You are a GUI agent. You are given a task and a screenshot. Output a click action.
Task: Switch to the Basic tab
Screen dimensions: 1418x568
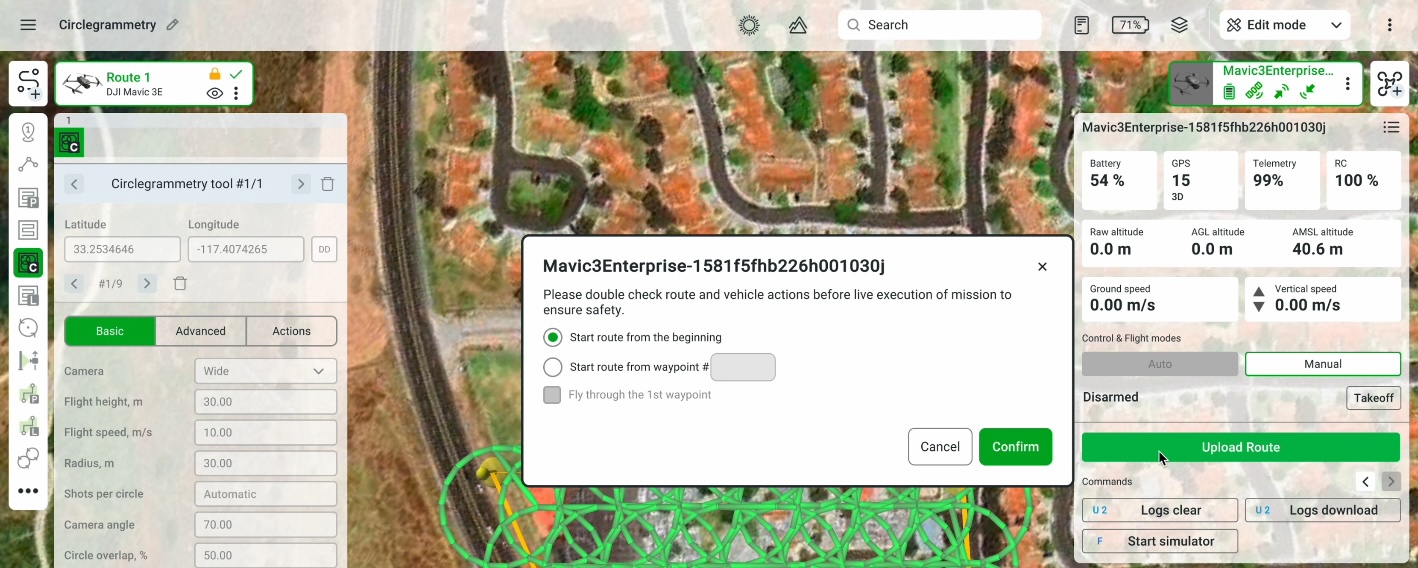tap(110, 331)
